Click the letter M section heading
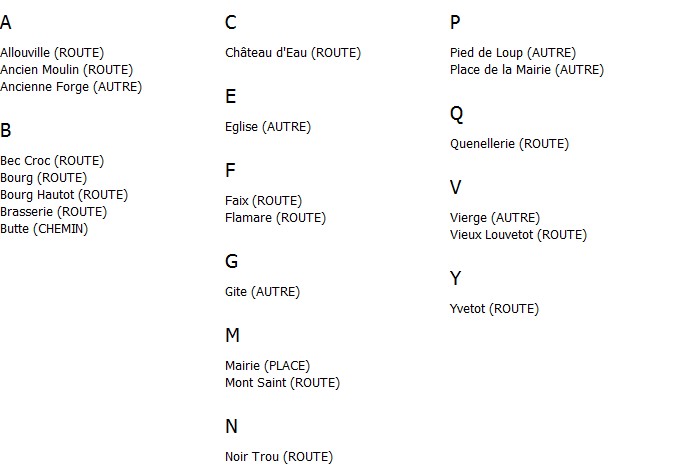This screenshot has height=473, width=675. pos(232,335)
